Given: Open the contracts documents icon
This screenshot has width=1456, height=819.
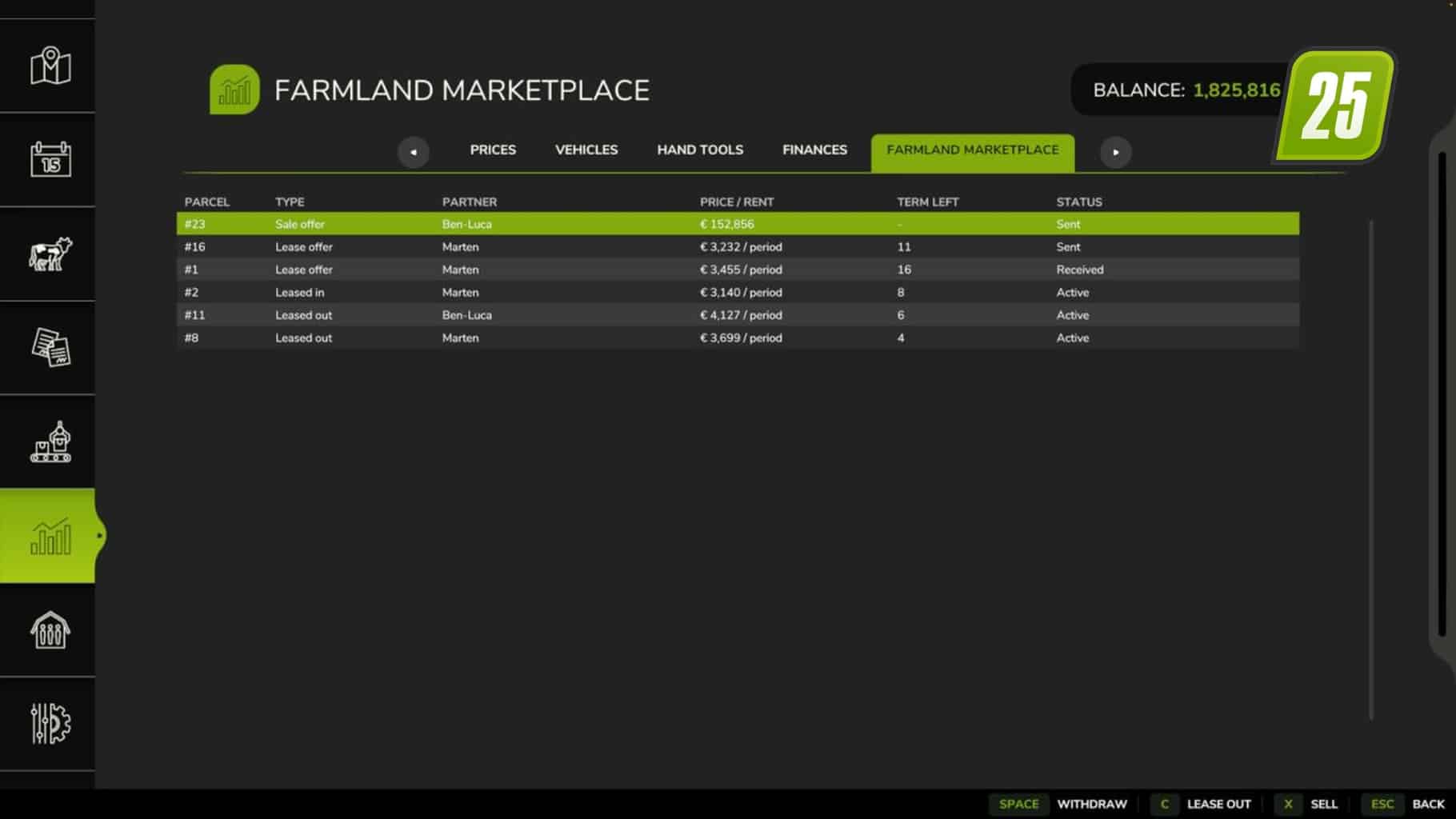Looking at the screenshot, I should 50,347.
